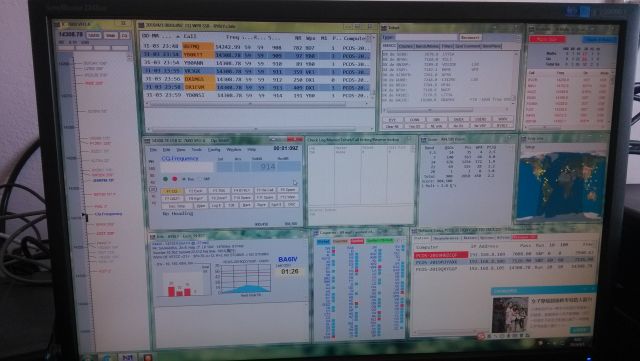Click the photo thumbnail in news popup
Image resolution: width=640 pixels, height=361 pixels.
coord(510,315)
